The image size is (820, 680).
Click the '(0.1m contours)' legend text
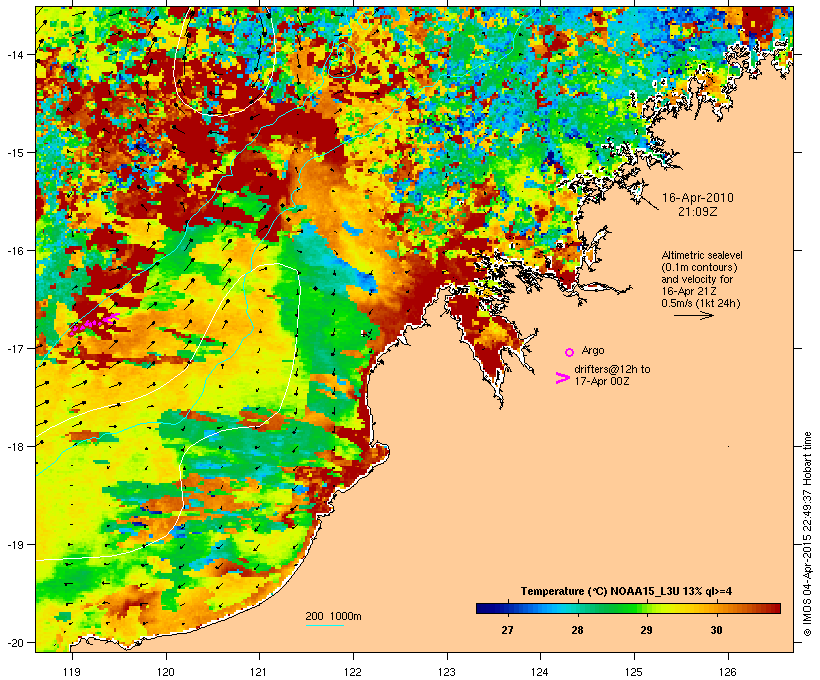pyautogui.click(x=699, y=267)
